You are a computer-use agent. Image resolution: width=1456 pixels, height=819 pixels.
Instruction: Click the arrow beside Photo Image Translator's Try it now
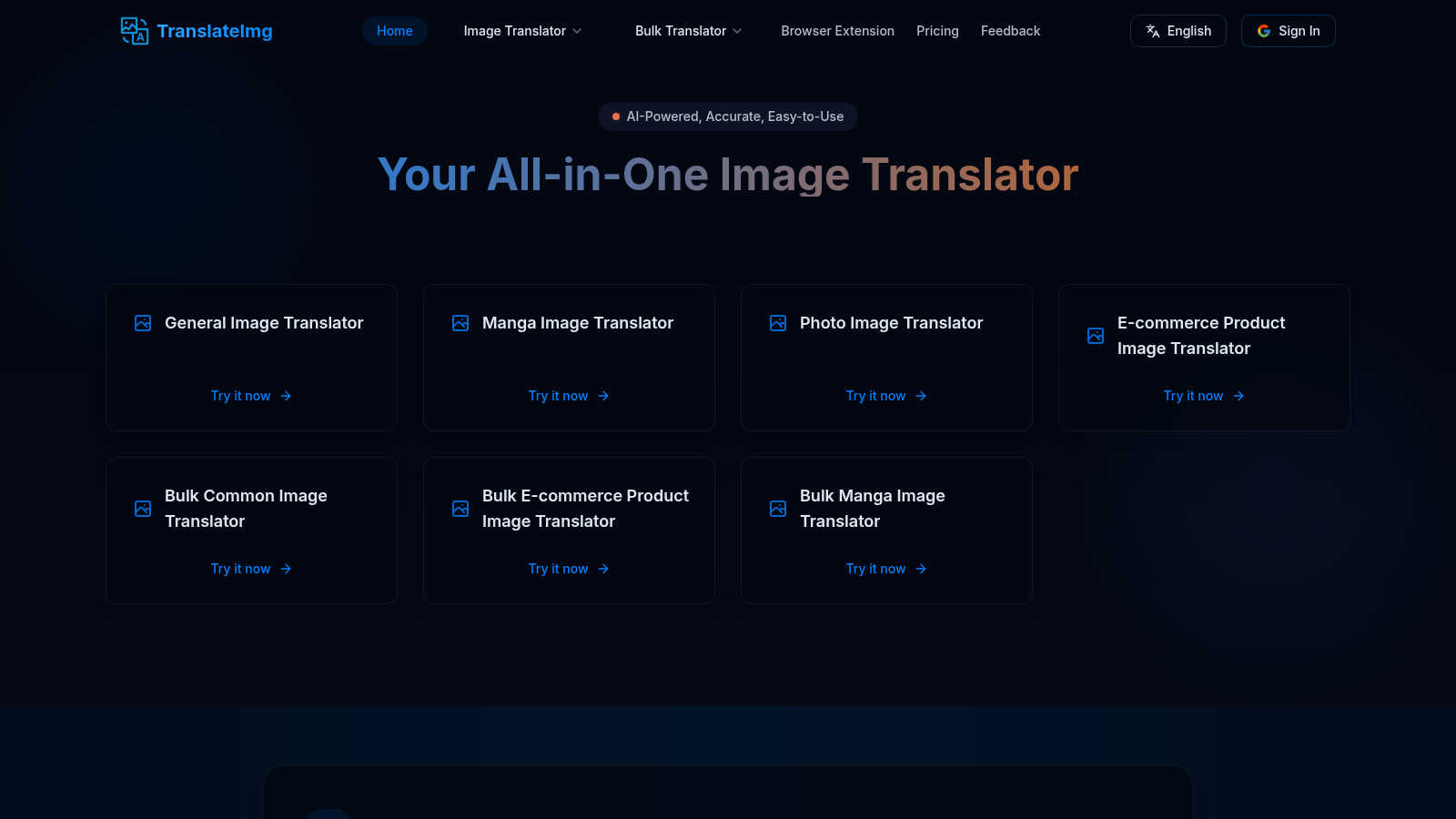click(921, 396)
